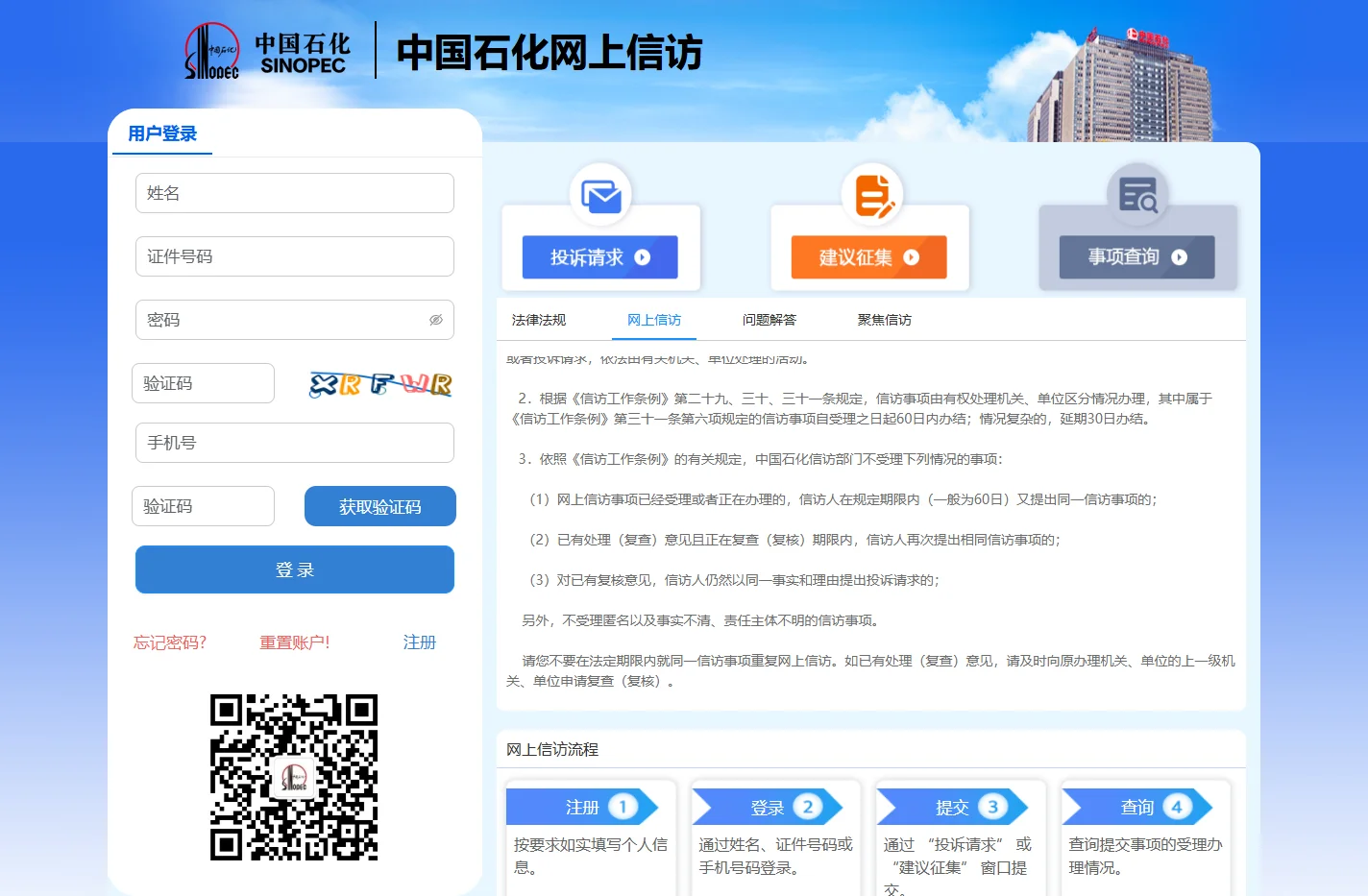Focus the image captcha 验证码 field
Screen dimensions: 1368x896
point(203,383)
